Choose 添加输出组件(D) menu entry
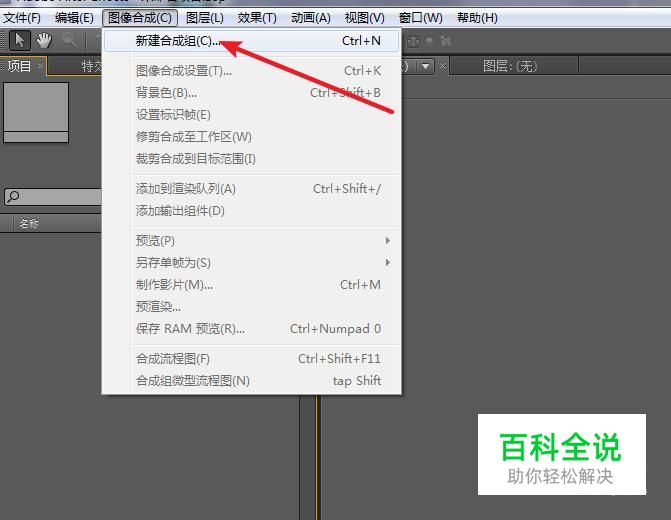The image size is (671, 520). [252, 211]
